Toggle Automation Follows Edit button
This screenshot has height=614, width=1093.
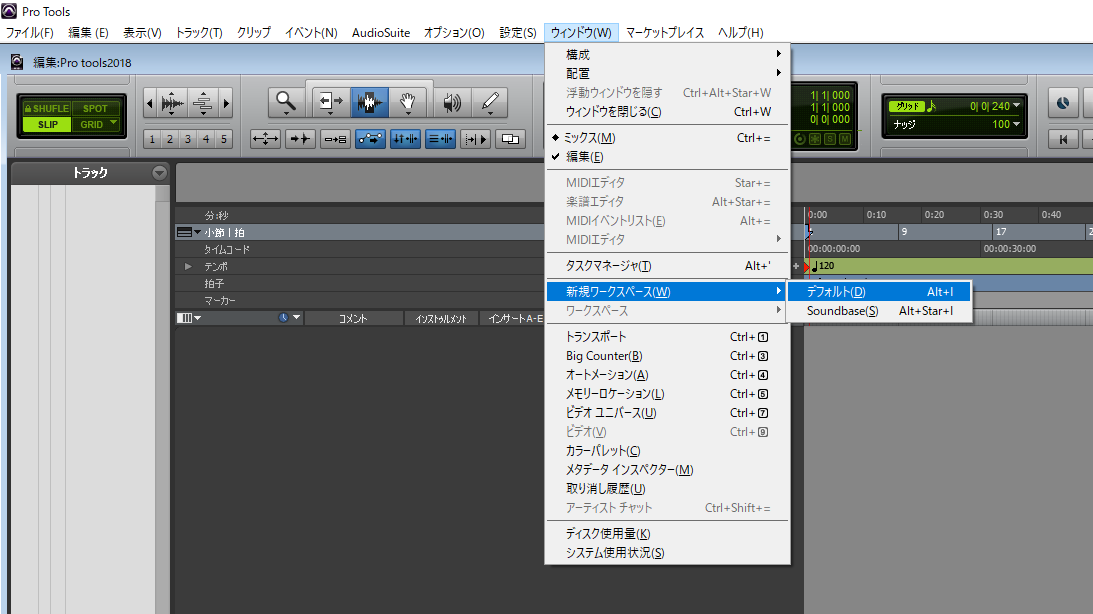(x=370, y=139)
